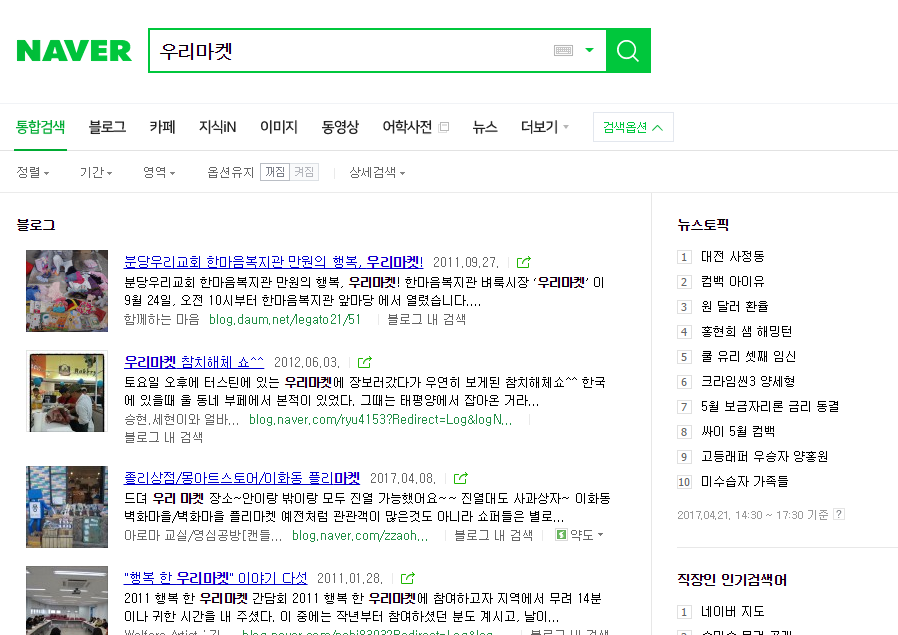The width and height of the screenshot is (898, 635).
Task: Switch to the 동영상 tab
Action: (340, 127)
